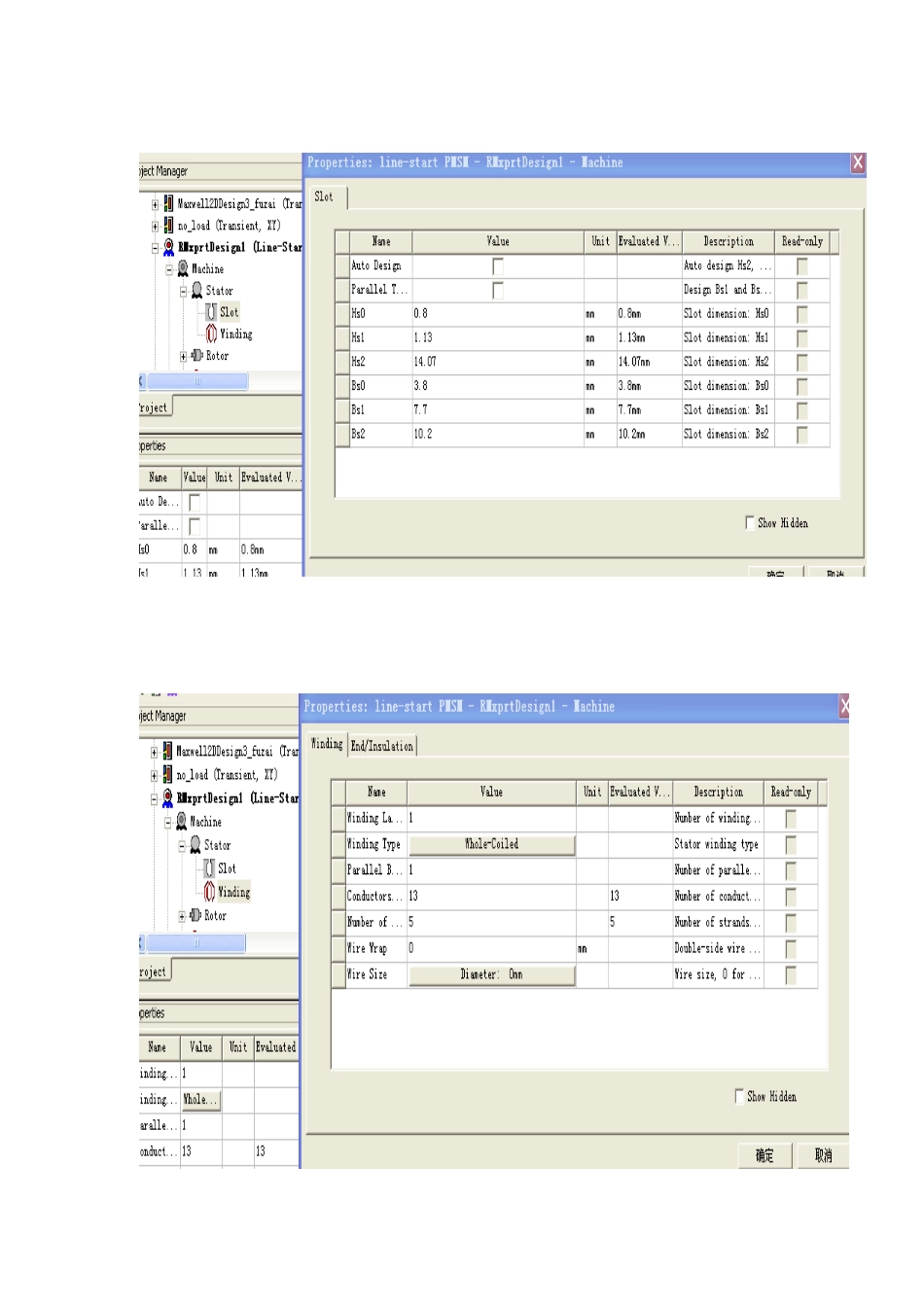
Task: Click Wire Wrap value field showing 0
Action: coord(491,948)
